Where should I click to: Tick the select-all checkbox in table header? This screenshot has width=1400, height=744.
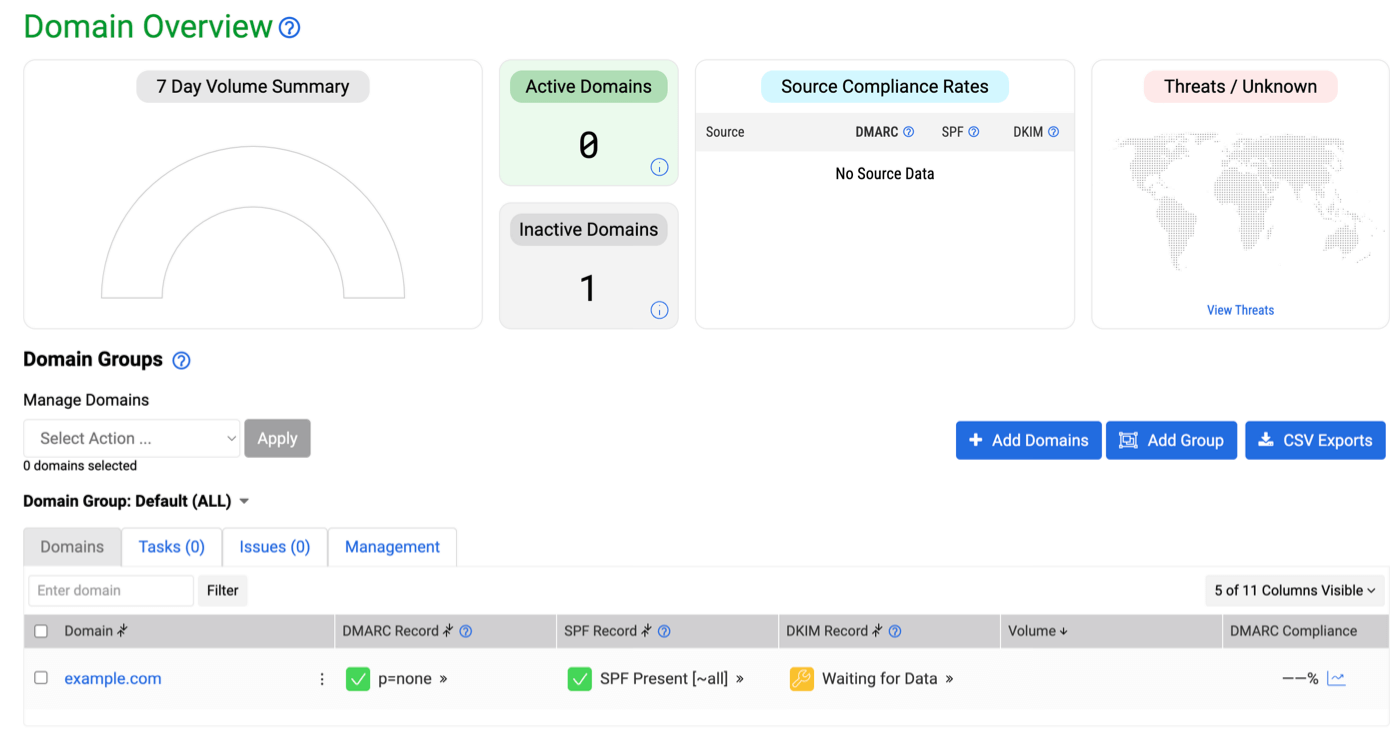coord(41,631)
